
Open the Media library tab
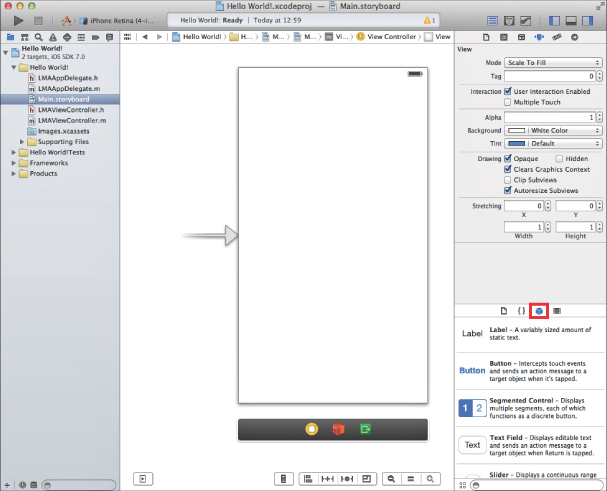557,311
